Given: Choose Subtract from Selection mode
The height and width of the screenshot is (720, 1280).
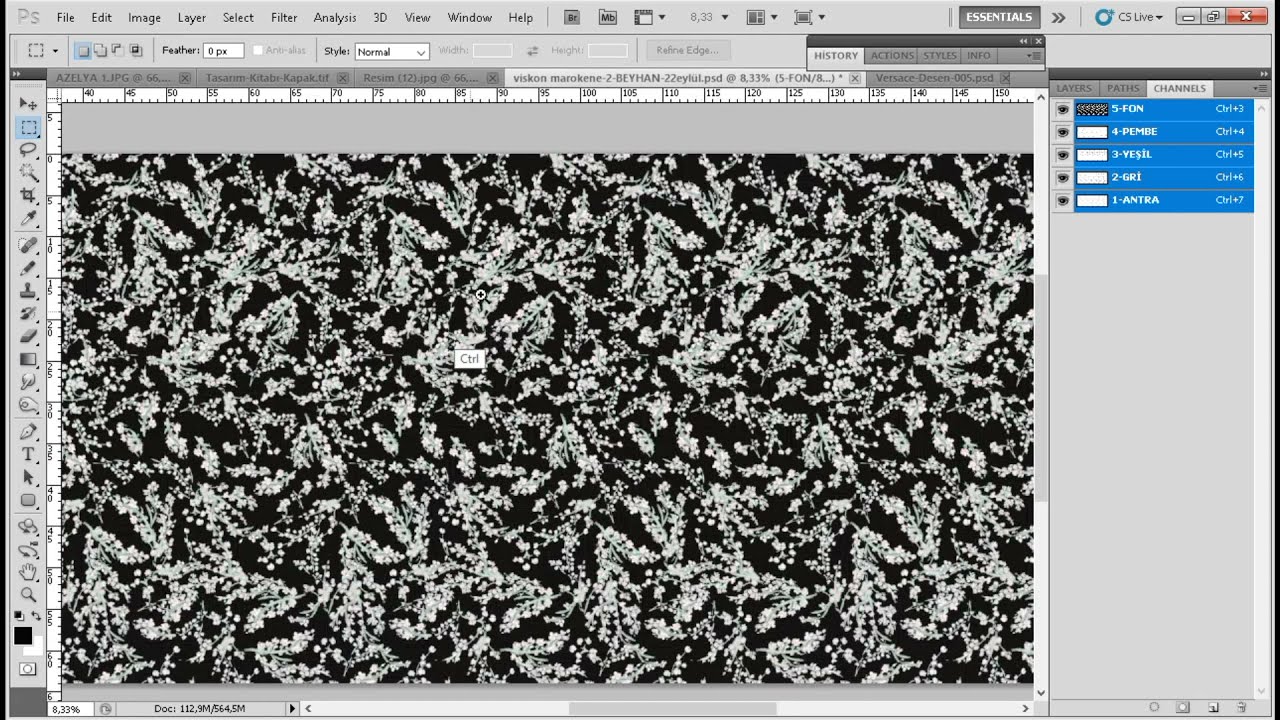Looking at the screenshot, I should pyautogui.click(x=118, y=50).
